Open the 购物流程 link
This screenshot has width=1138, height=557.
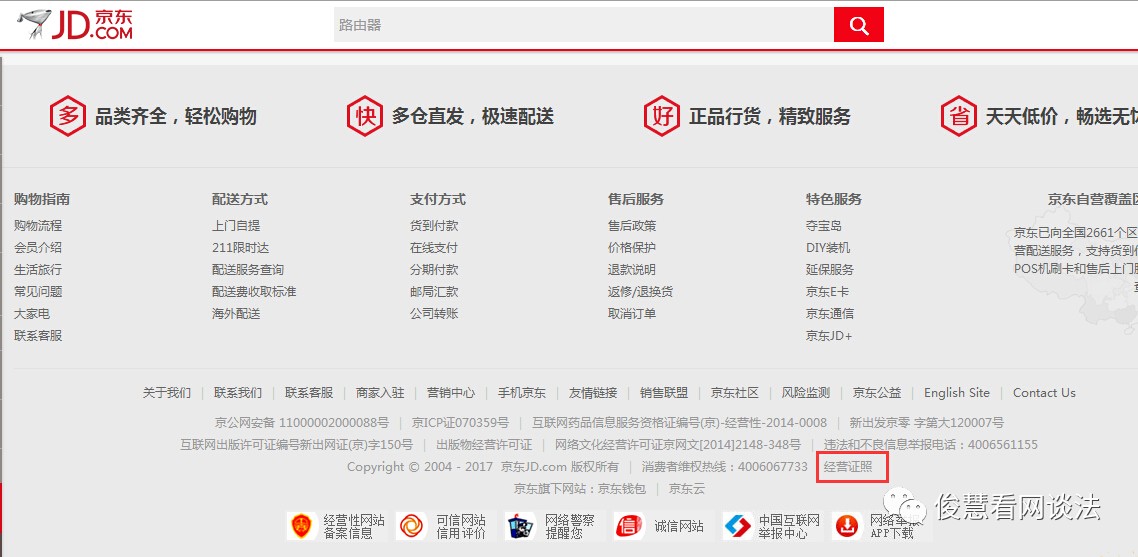(38, 226)
